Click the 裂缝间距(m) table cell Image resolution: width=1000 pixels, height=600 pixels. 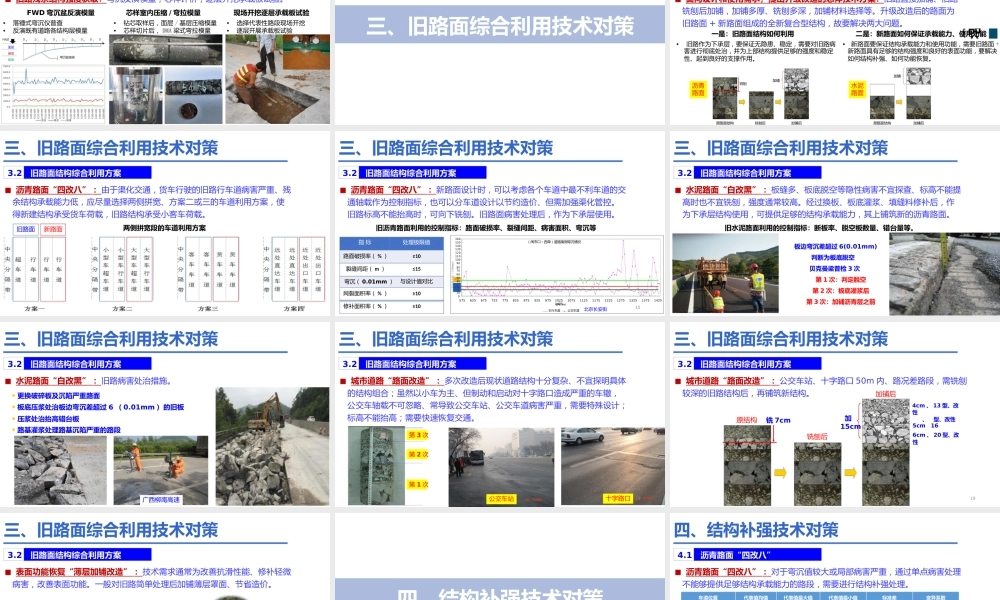(x=365, y=268)
